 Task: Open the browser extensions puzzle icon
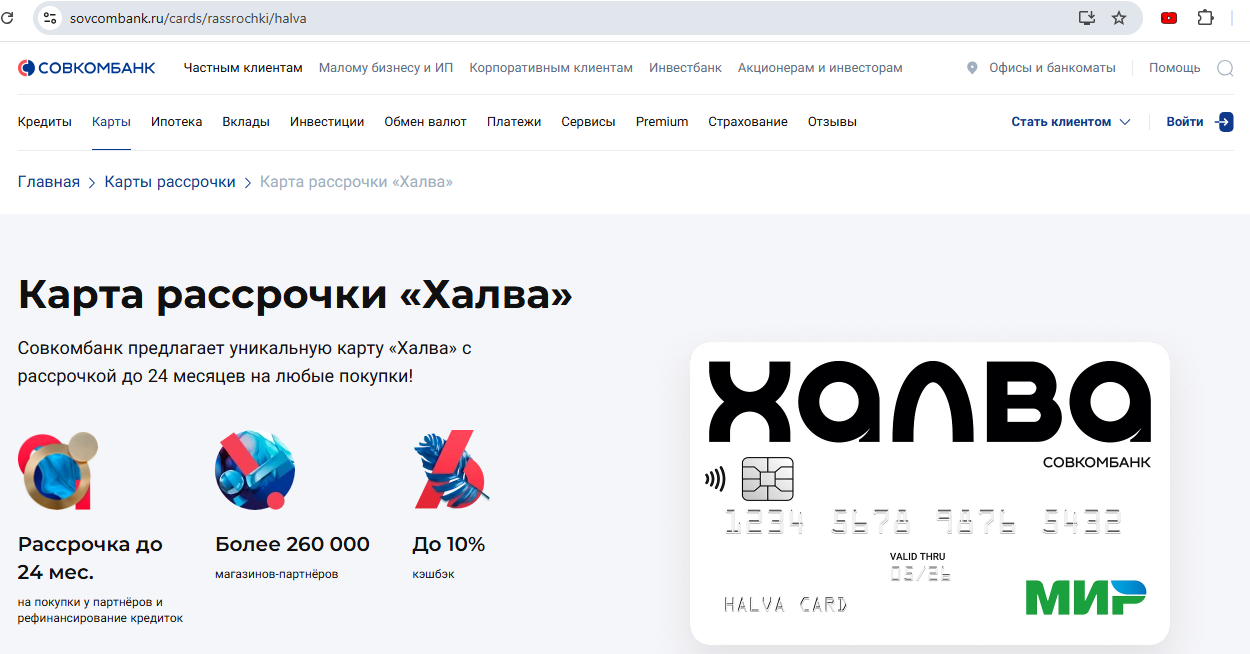click(x=1205, y=18)
